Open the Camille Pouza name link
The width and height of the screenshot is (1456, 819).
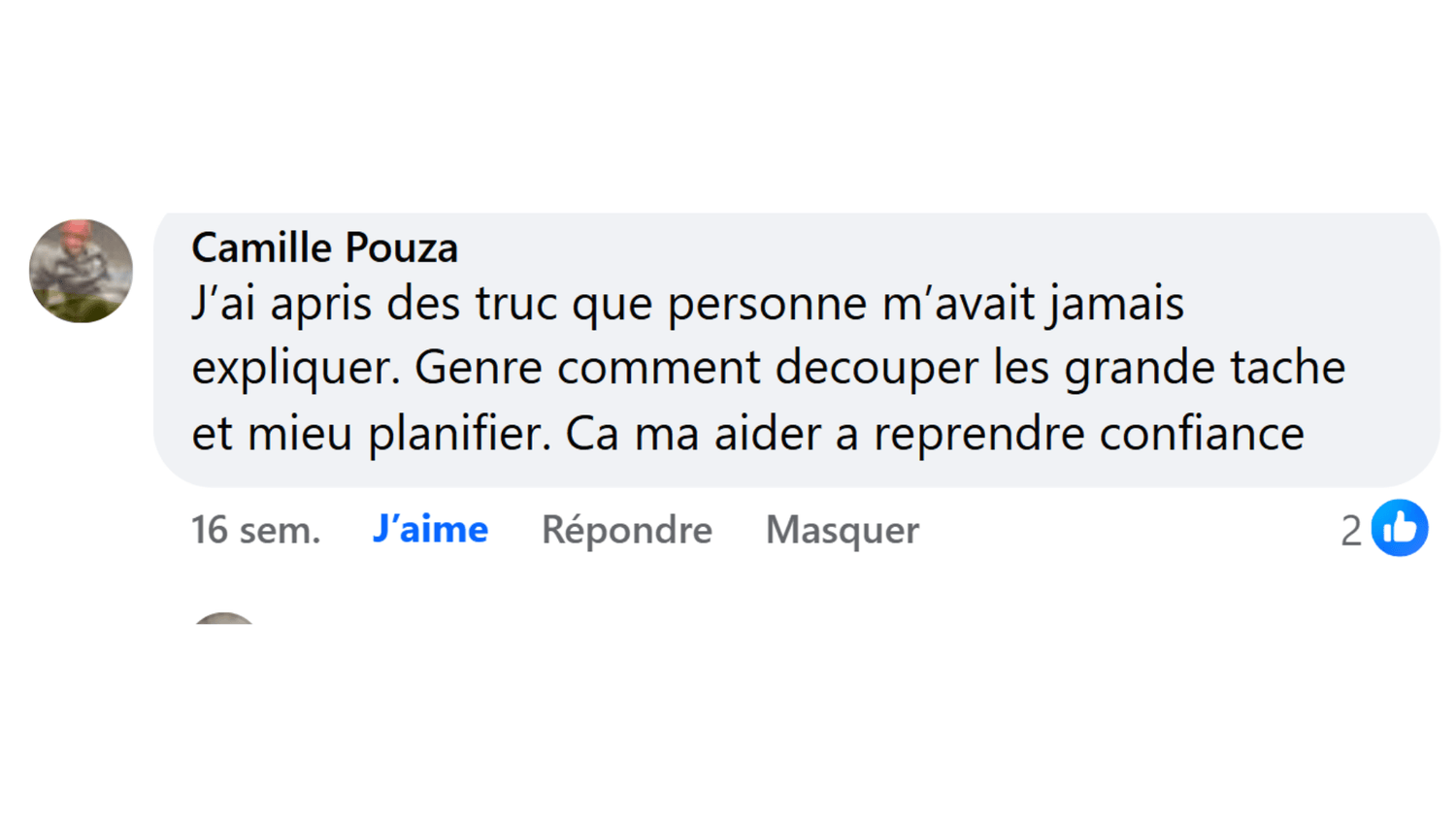click(324, 247)
